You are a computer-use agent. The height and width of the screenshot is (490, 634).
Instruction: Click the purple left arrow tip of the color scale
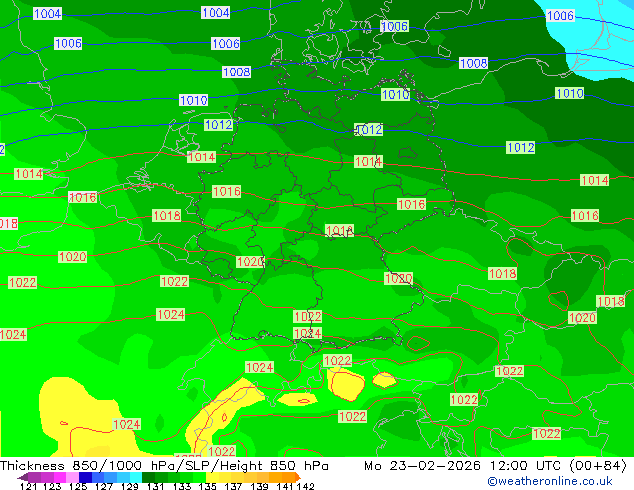click(x=22, y=477)
